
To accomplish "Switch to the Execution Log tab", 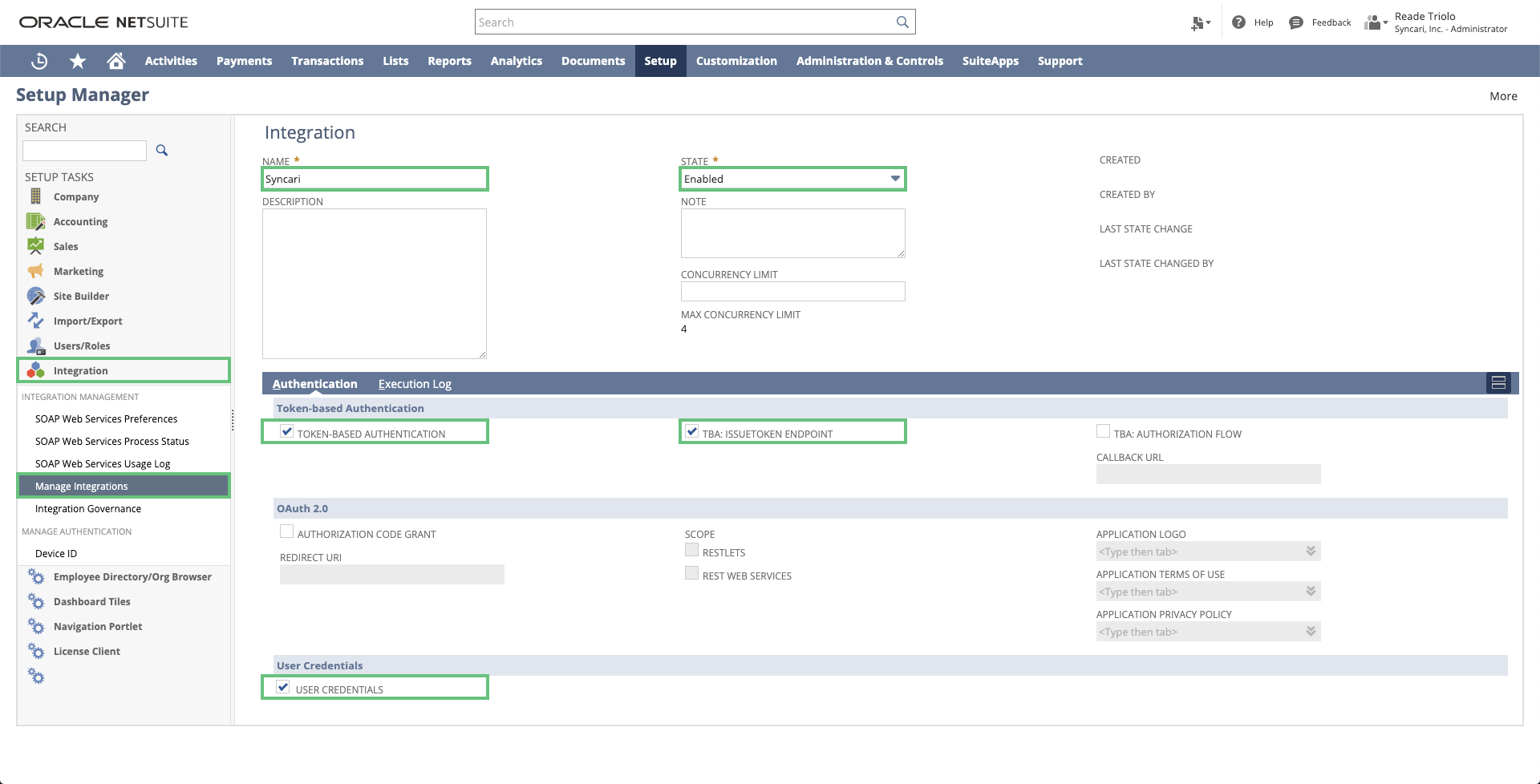I will click(x=415, y=384).
